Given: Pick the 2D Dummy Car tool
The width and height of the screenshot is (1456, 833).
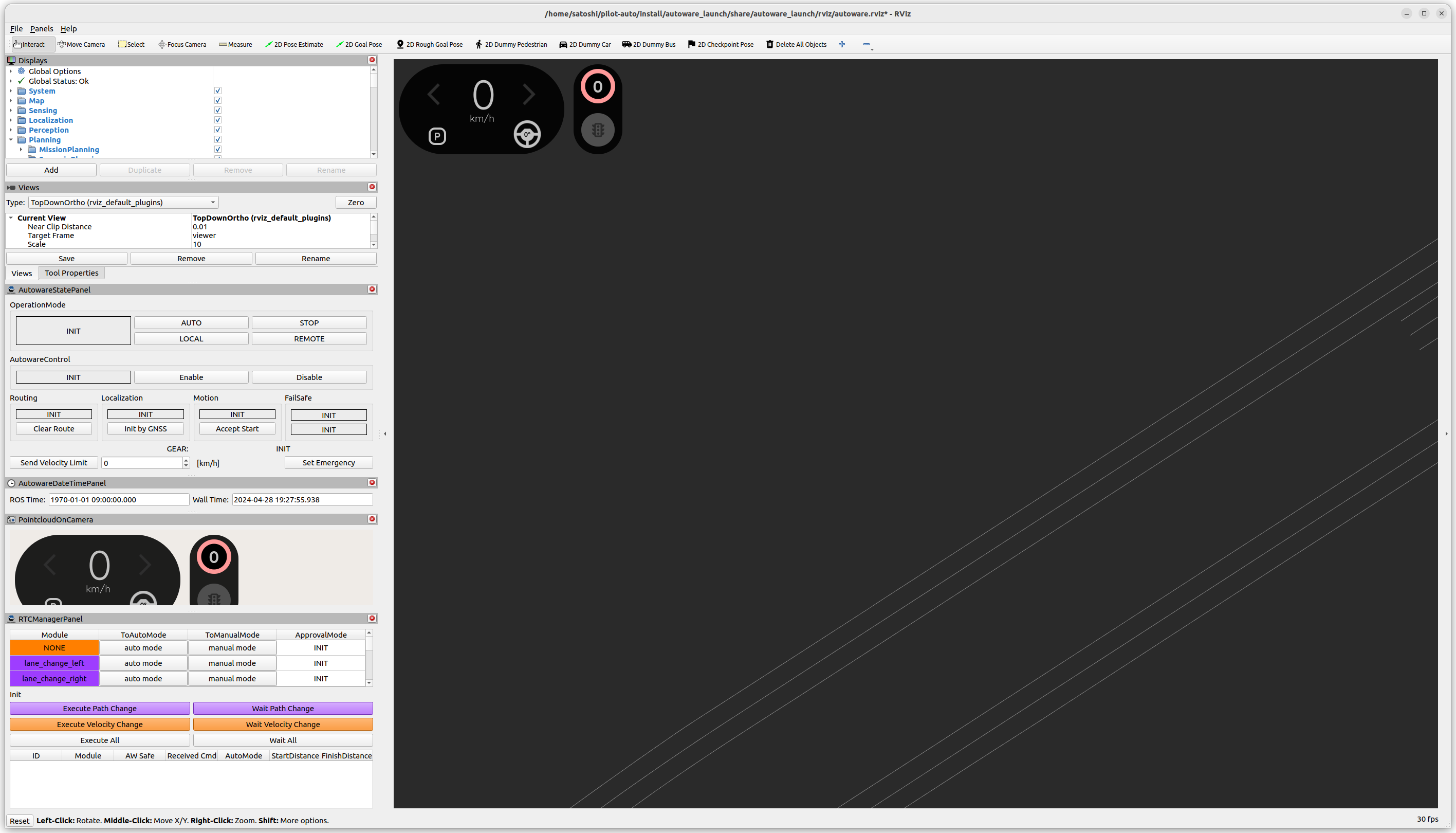Looking at the screenshot, I should (x=585, y=44).
